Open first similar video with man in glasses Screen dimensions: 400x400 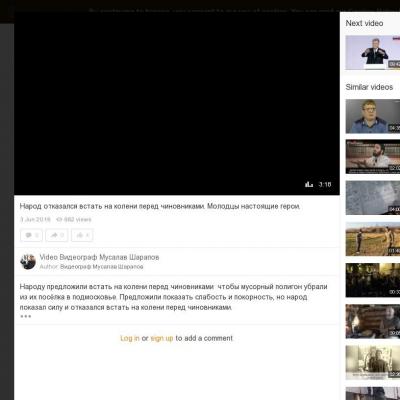pos(373,116)
